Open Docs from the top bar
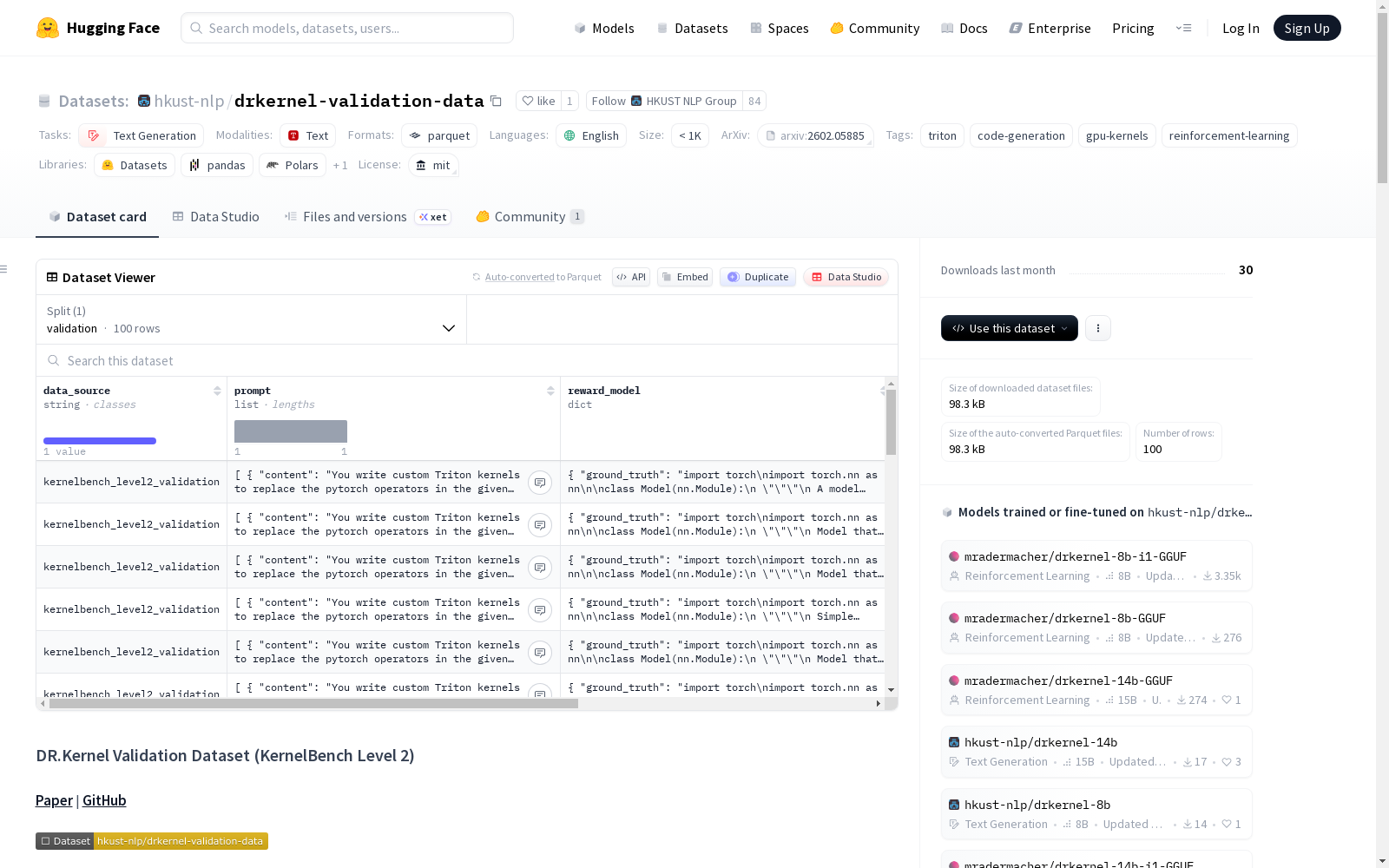The height and width of the screenshot is (868, 1389). point(964,28)
